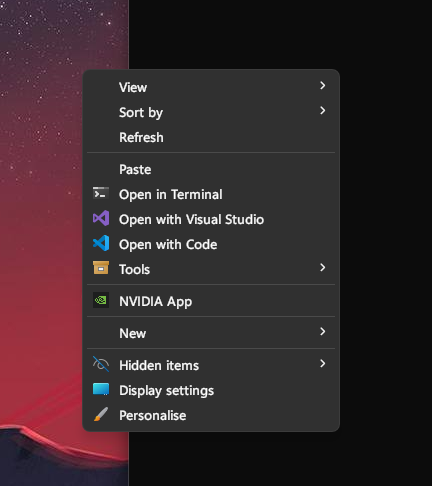Select Open with Visual Studio
Image resolution: width=432 pixels, height=486 pixels.
pos(211,219)
